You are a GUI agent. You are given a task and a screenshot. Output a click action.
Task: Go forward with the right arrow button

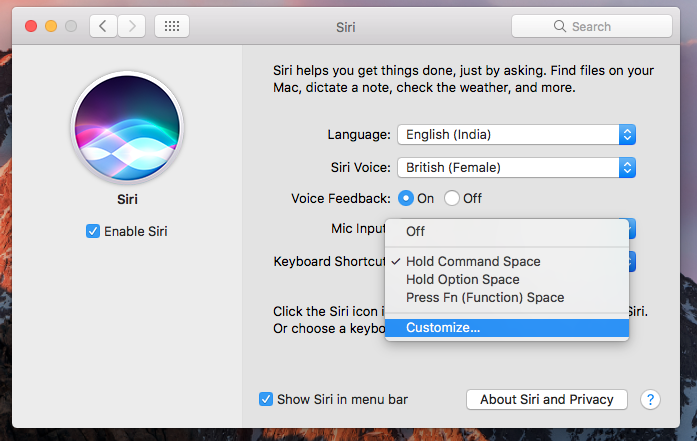(132, 26)
